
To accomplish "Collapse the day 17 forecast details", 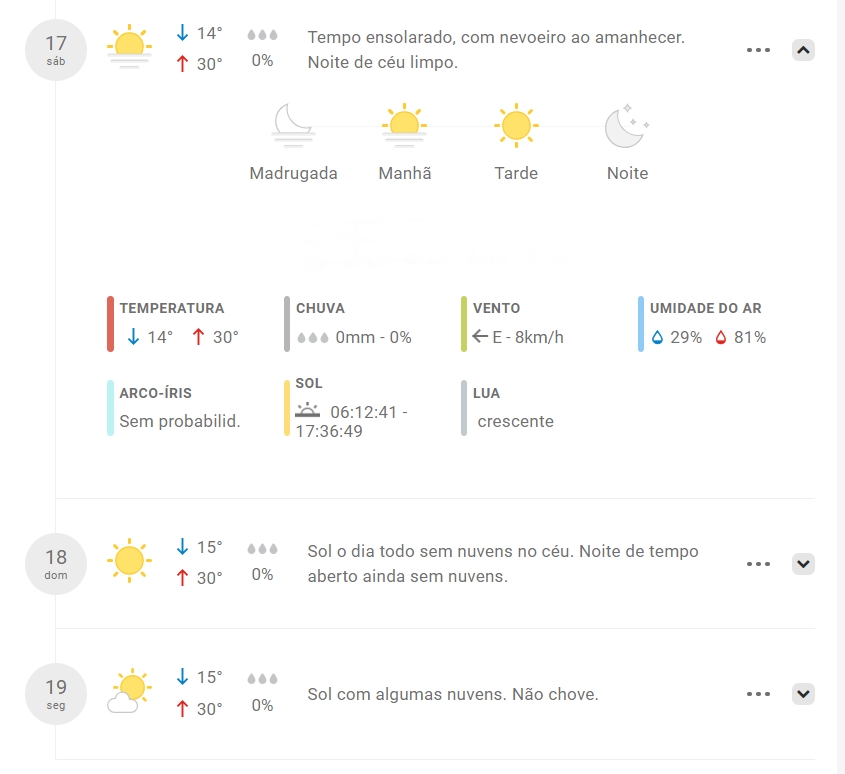I will pyautogui.click(x=804, y=50).
